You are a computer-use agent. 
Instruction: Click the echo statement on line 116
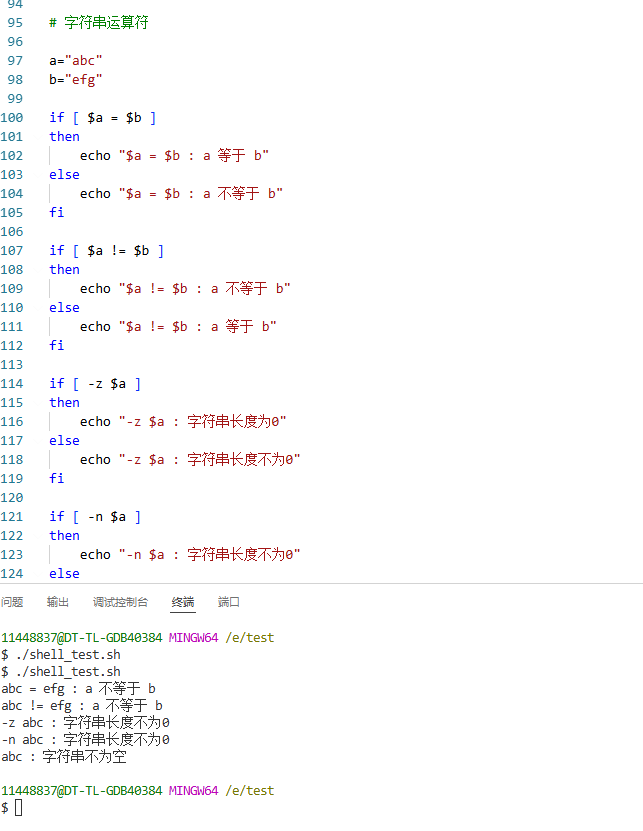pos(183,422)
